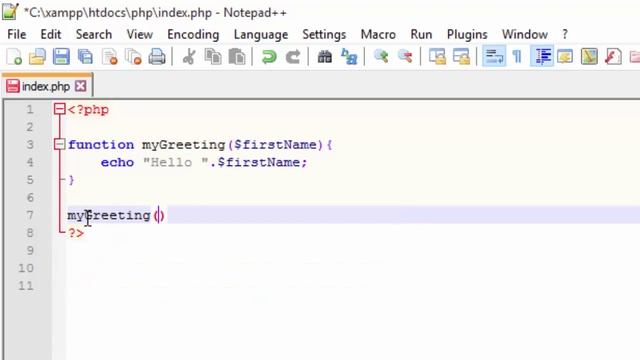Toggle Word Wrap toolbar icon
This screenshot has height=360, width=640.
coord(494,57)
